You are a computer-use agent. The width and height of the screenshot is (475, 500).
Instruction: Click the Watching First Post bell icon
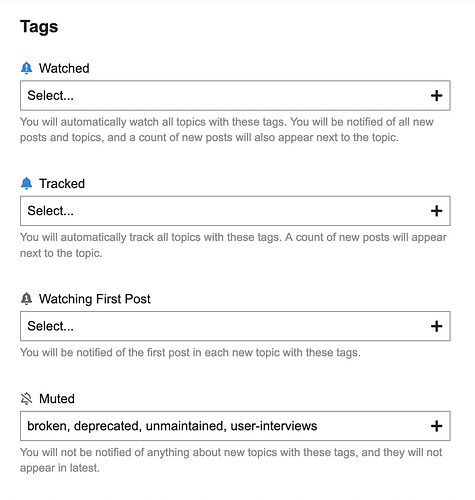point(26,299)
